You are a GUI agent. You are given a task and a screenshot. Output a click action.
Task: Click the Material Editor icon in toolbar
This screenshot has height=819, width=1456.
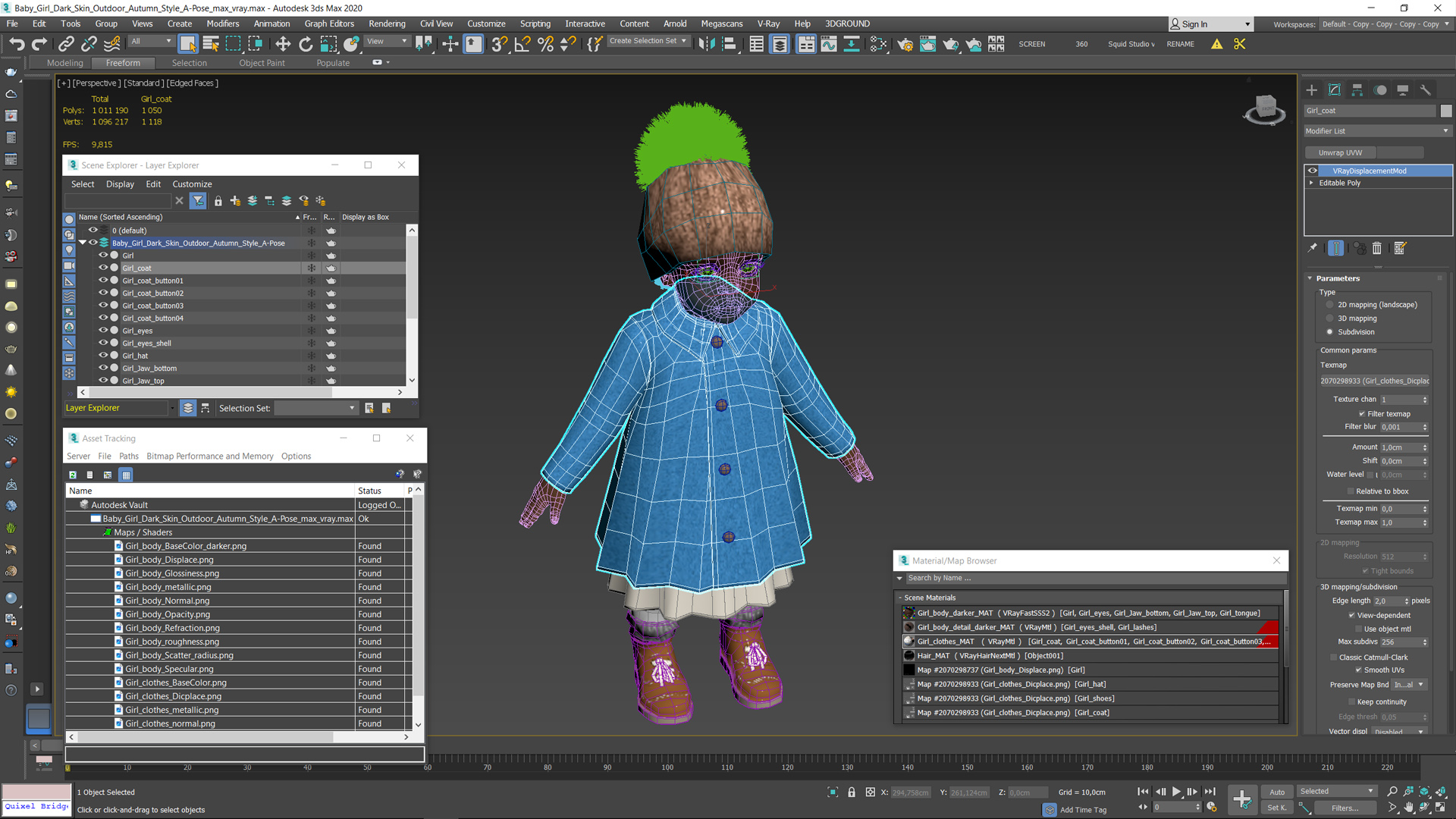[x=928, y=43]
